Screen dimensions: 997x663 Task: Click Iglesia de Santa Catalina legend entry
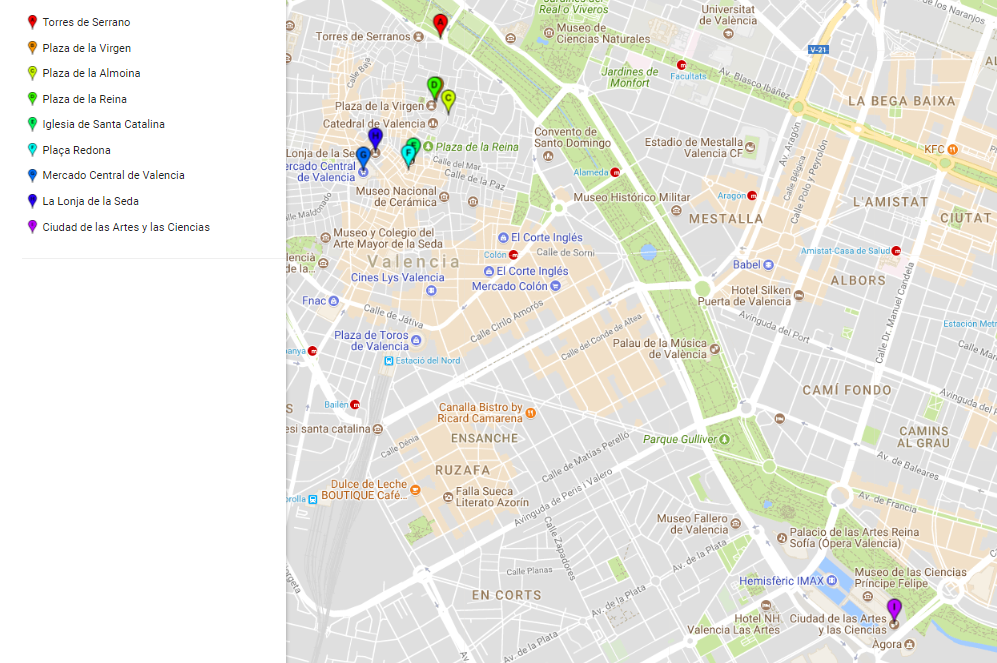pos(103,124)
